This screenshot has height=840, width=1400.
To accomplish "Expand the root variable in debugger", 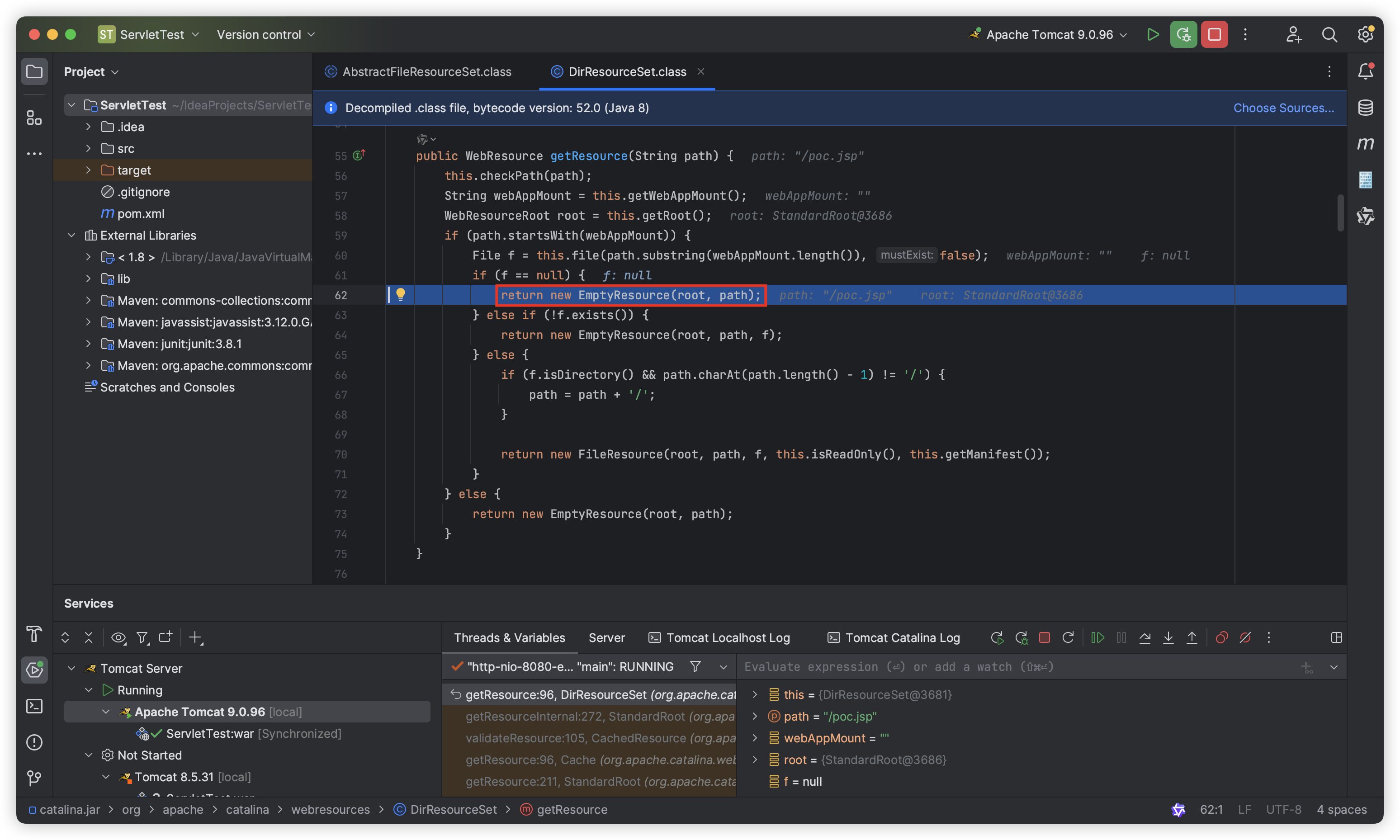I will [755, 760].
